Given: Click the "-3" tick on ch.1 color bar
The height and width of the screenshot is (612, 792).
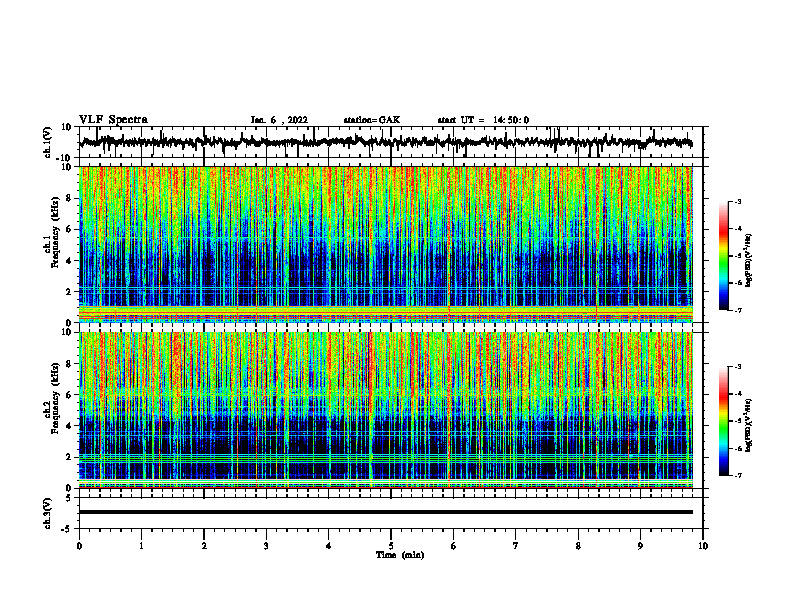Looking at the screenshot, I should (x=737, y=202).
